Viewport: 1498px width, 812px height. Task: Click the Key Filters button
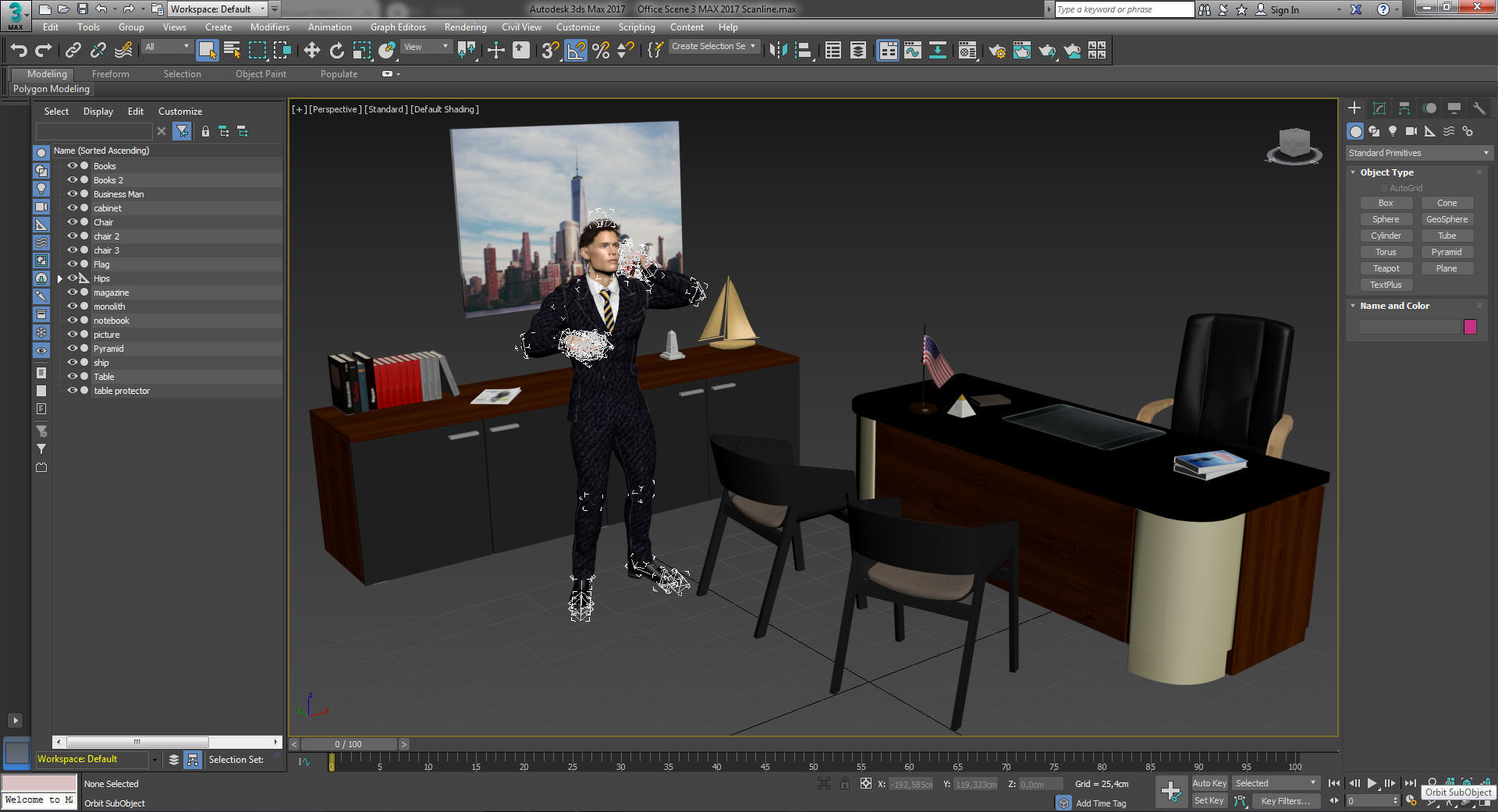coord(1285,801)
